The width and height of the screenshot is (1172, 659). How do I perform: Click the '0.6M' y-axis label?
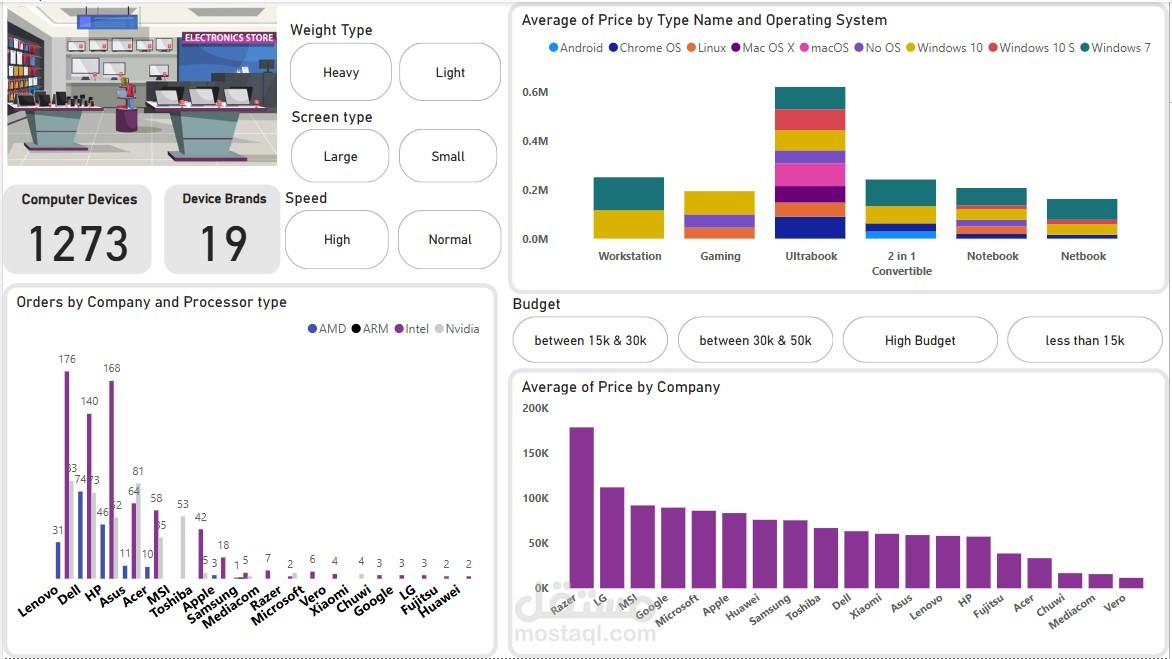click(x=535, y=92)
